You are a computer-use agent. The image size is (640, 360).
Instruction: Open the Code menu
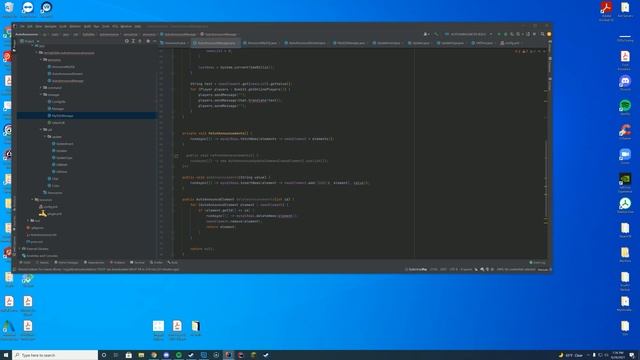[63, 26]
